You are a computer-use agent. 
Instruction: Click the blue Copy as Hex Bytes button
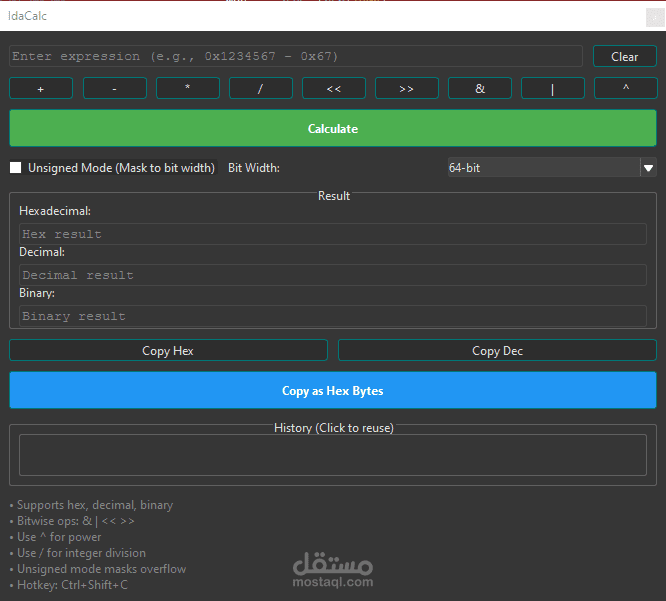[x=333, y=390]
